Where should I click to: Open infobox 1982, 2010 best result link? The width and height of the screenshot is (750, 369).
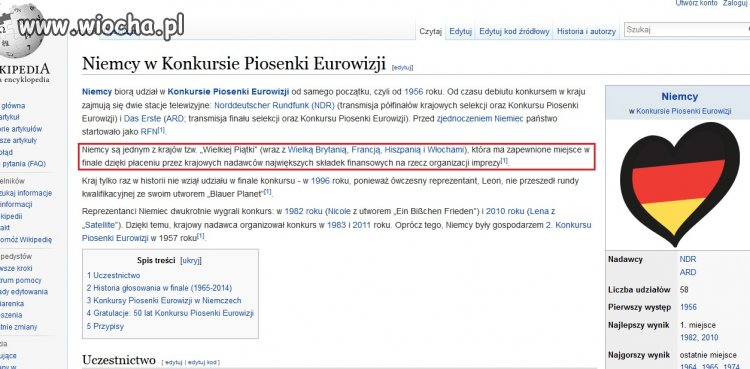click(x=699, y=337)
